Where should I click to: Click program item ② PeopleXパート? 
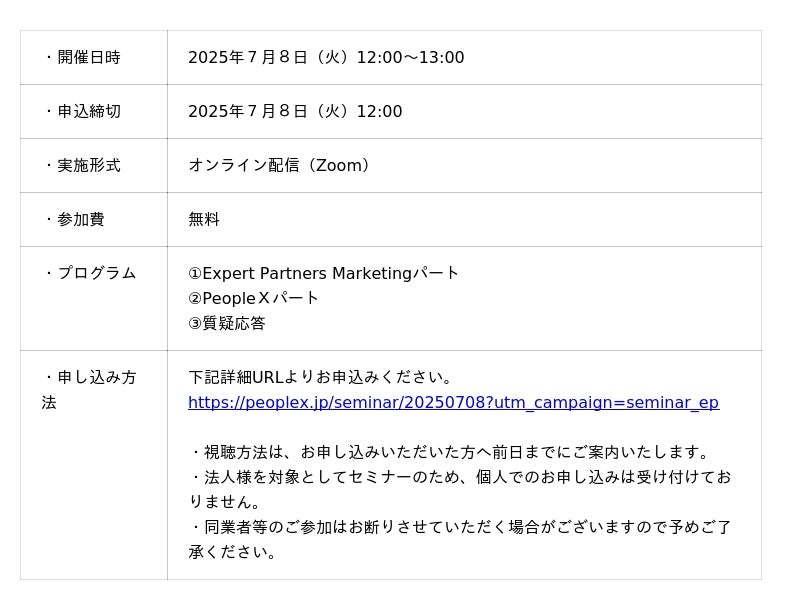tap(254, 298)
